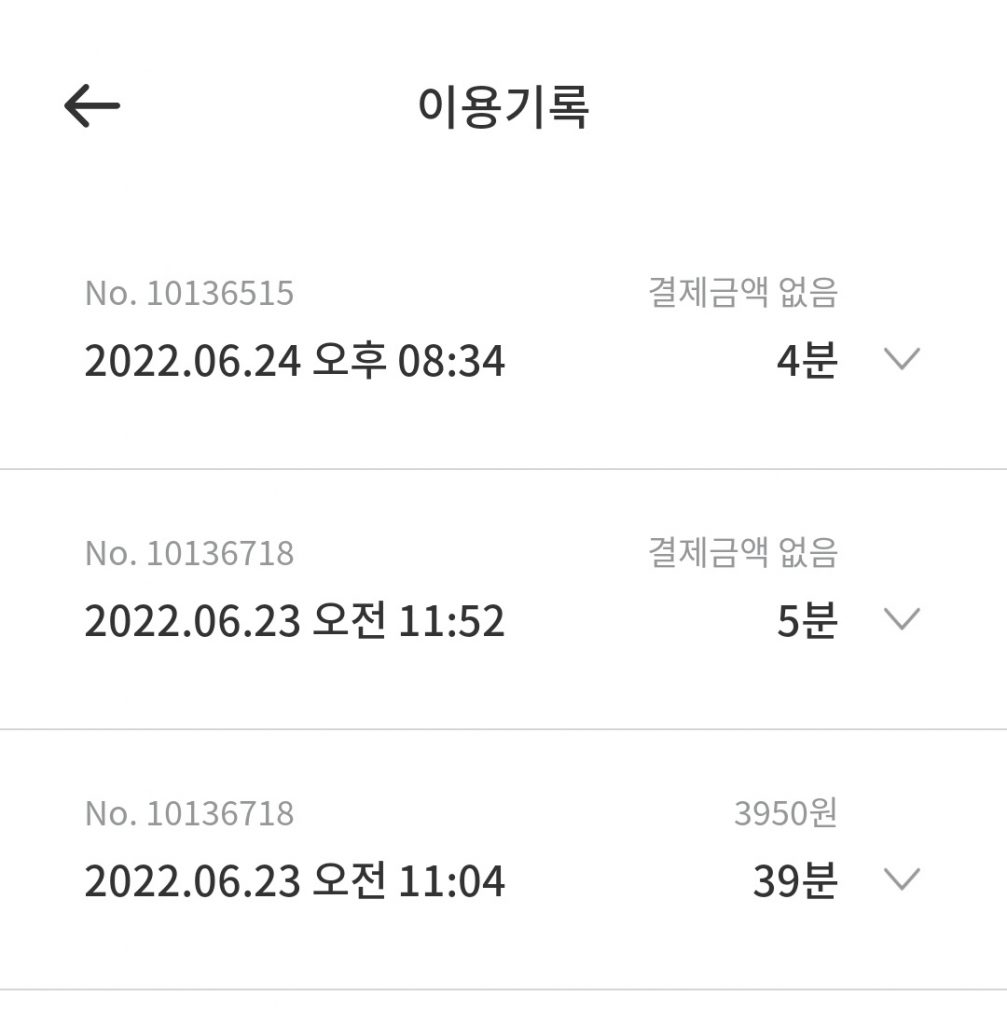Tap No. 10136718 above the 11:52 record
Screen dimensions: 1007x1024
point(189,554)
